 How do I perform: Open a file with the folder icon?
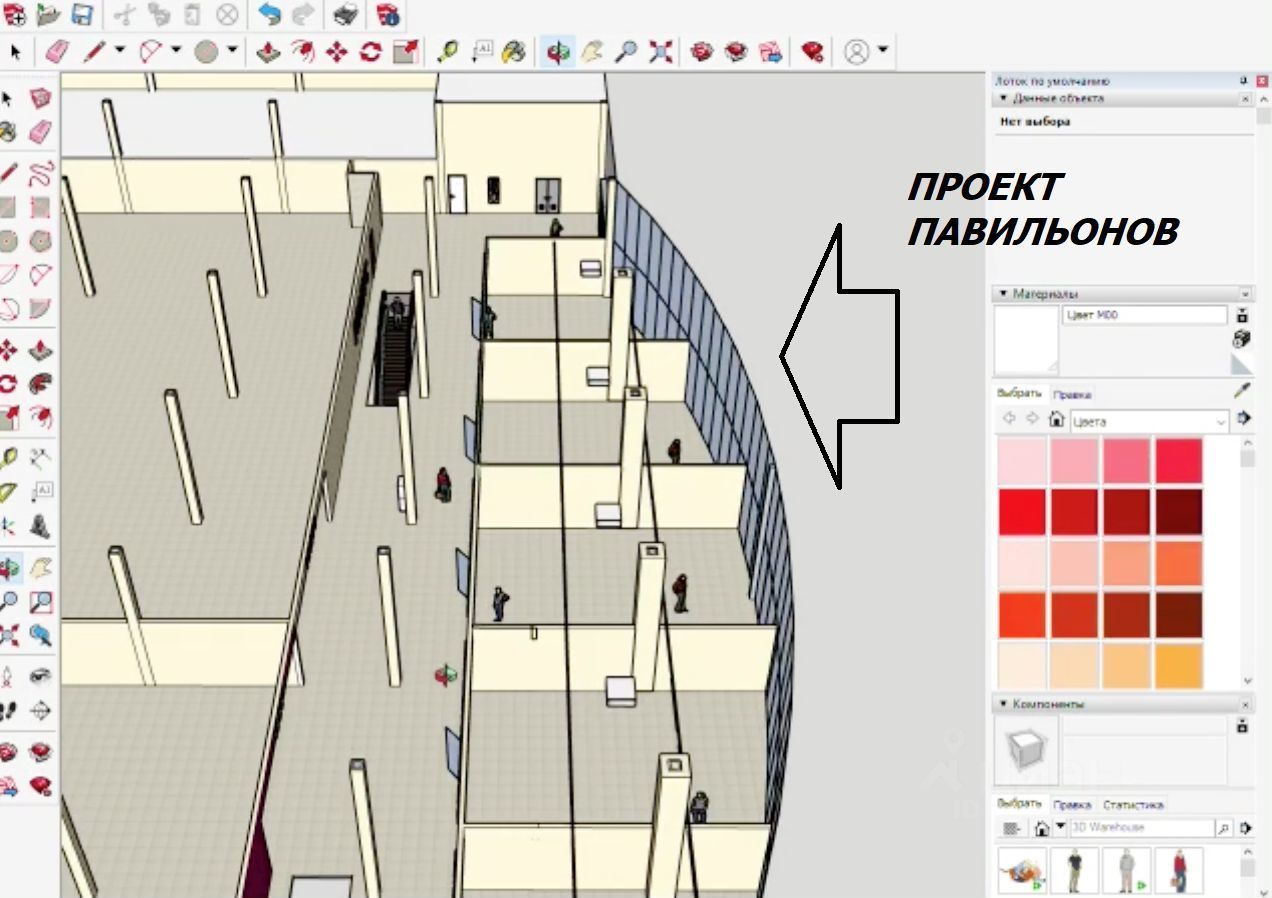pos(48,14)
